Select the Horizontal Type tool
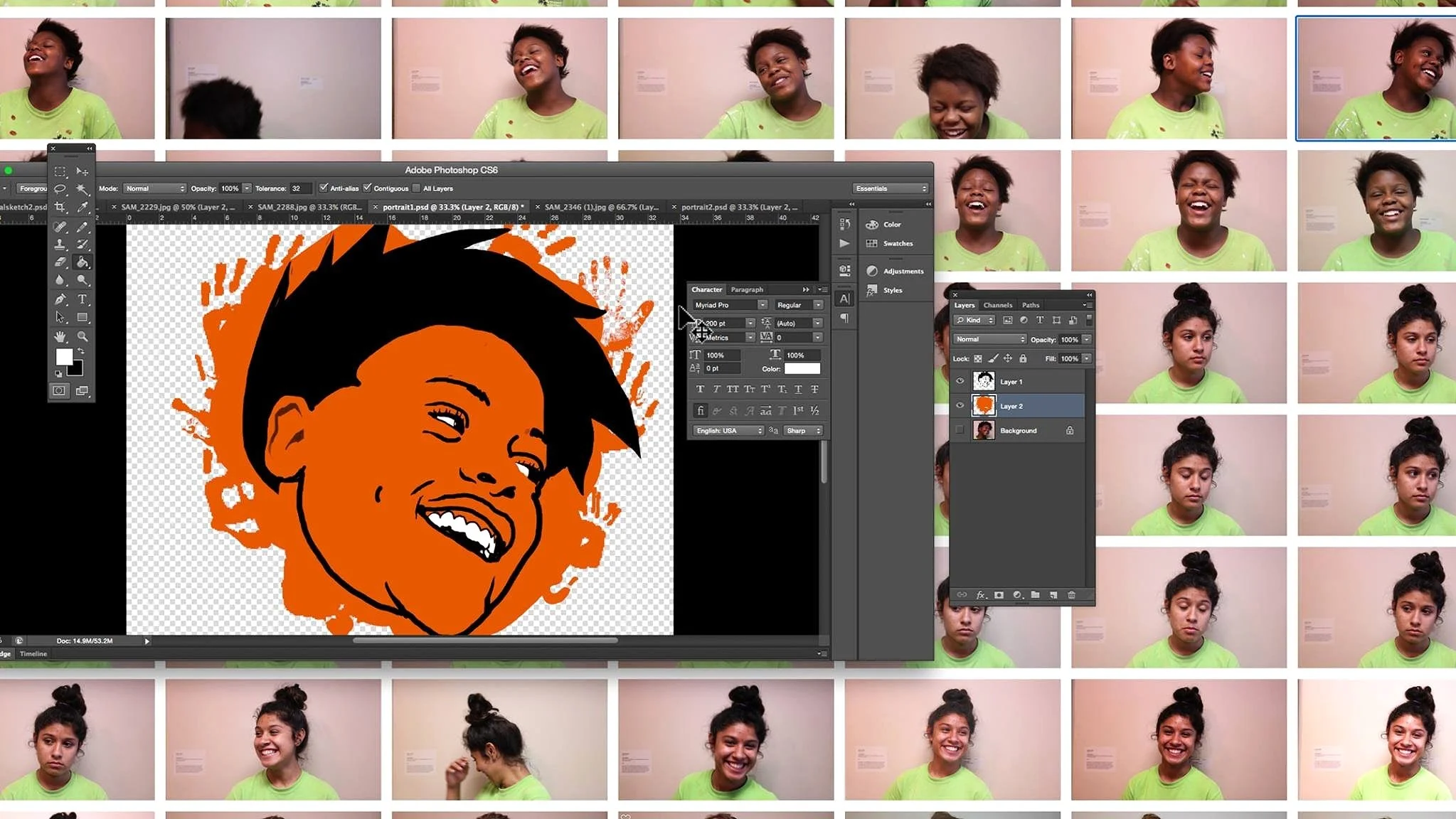 coord(83,299)
